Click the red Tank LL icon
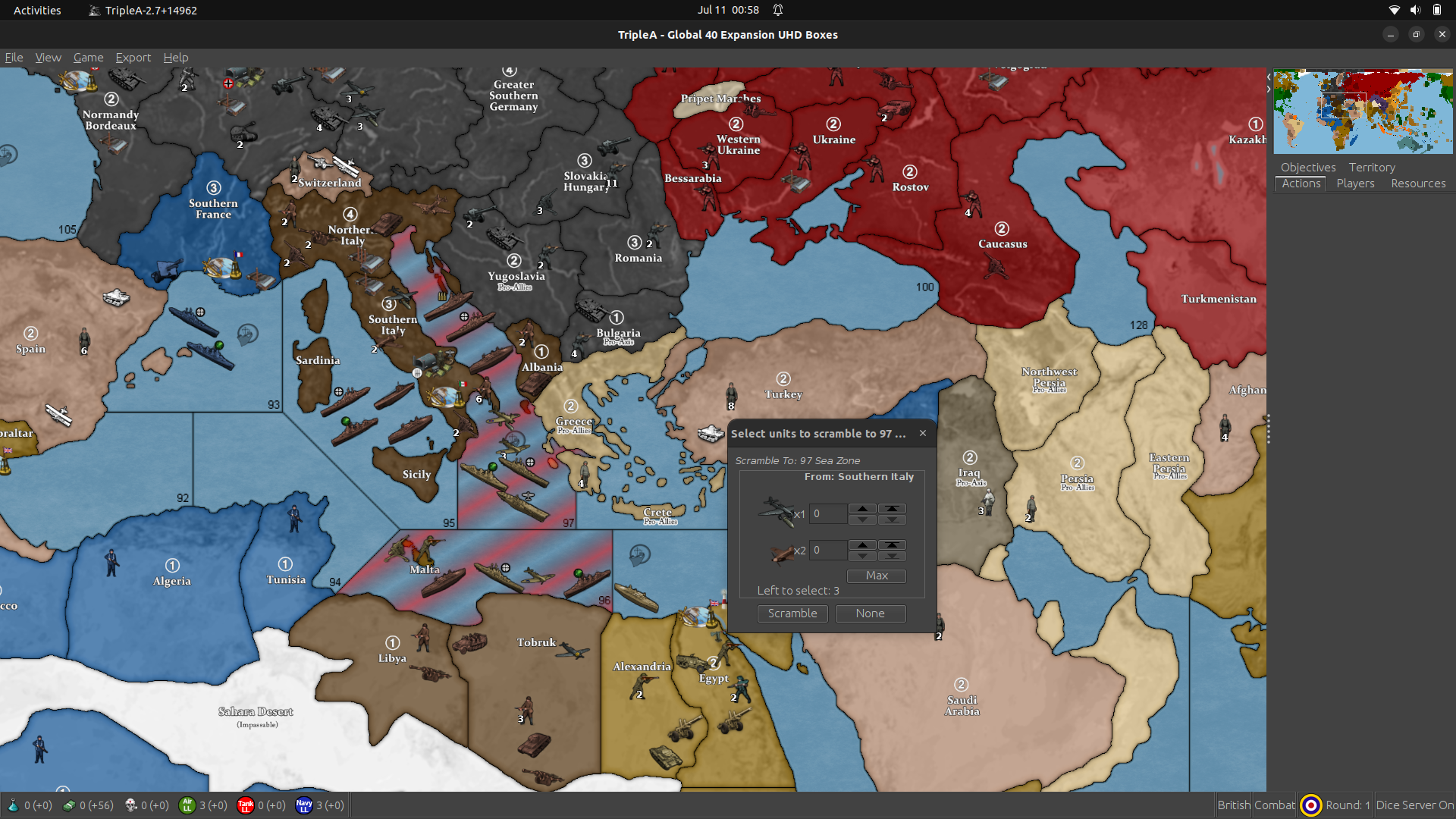This screenshot has height=819, width=1456. (x=246, y=805)
